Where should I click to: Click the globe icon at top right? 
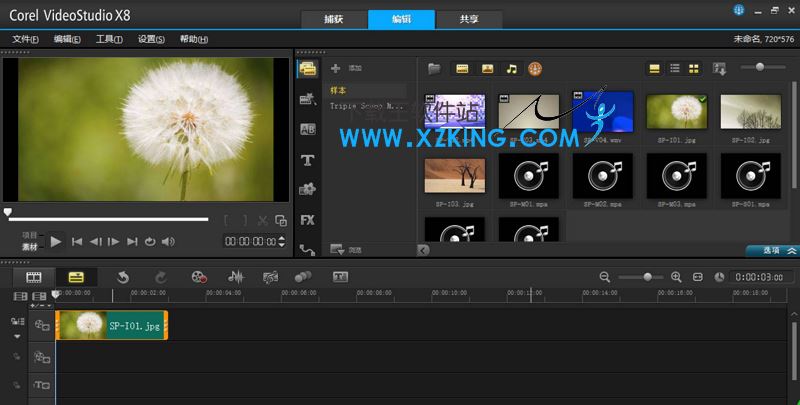(x=739, y=10)
